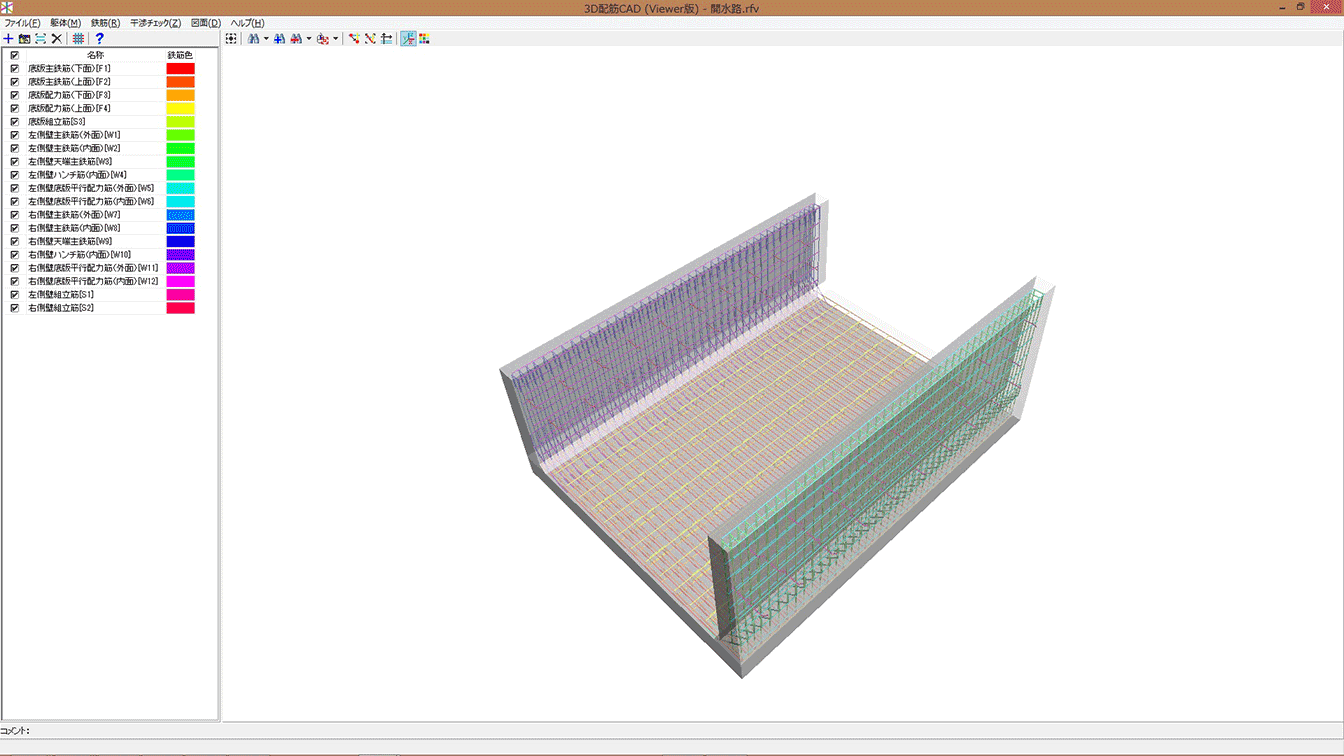Select the row name 右側壁主鉄筋(内面)[W8]
The height and width of the screenshot is (756, 1344).
pyautogui.click(x=74, y=228)
